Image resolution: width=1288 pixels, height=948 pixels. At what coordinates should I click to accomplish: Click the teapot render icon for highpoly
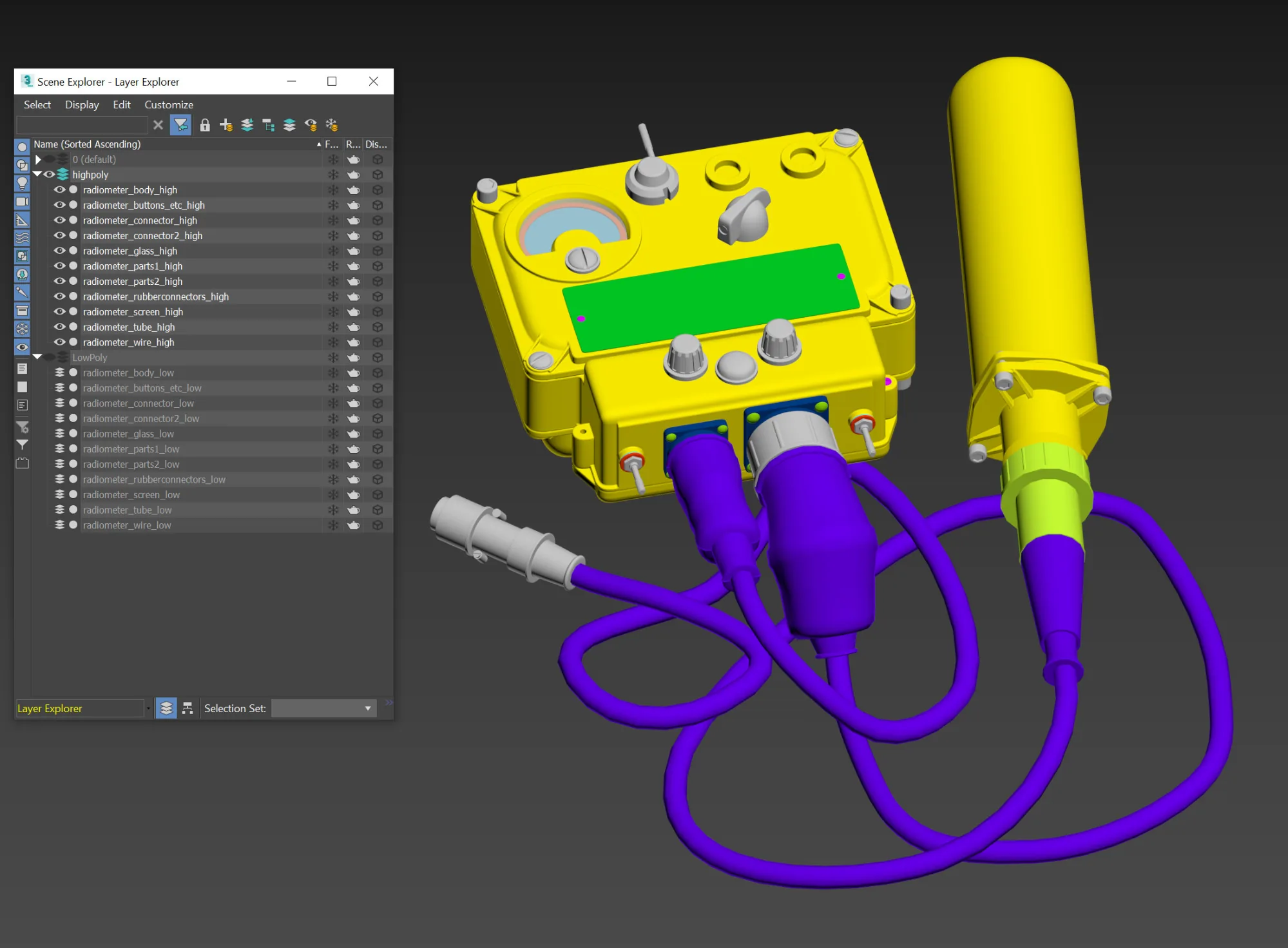[353, 175]
